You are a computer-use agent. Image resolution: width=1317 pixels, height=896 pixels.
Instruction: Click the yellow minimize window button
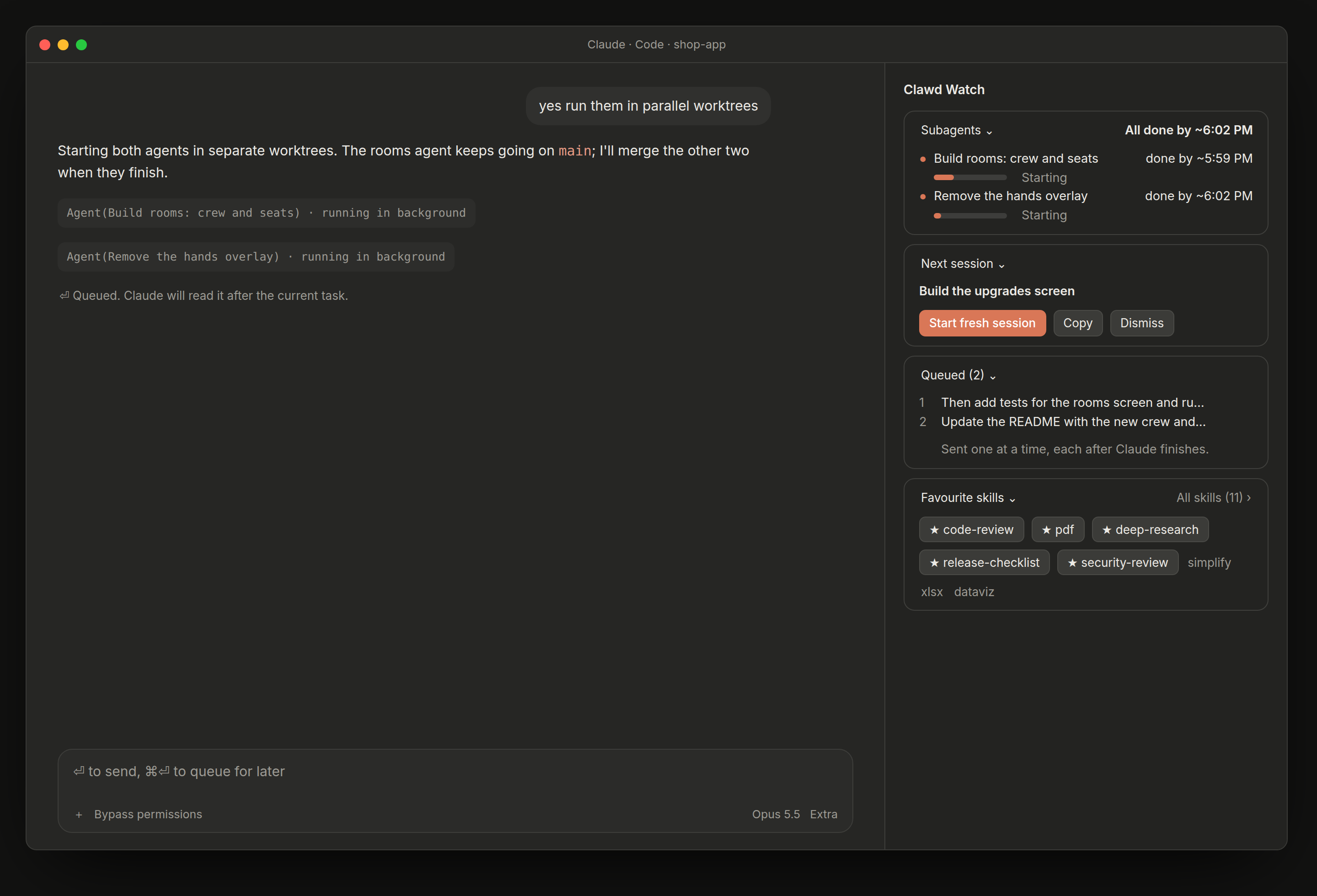click(63, 45)
